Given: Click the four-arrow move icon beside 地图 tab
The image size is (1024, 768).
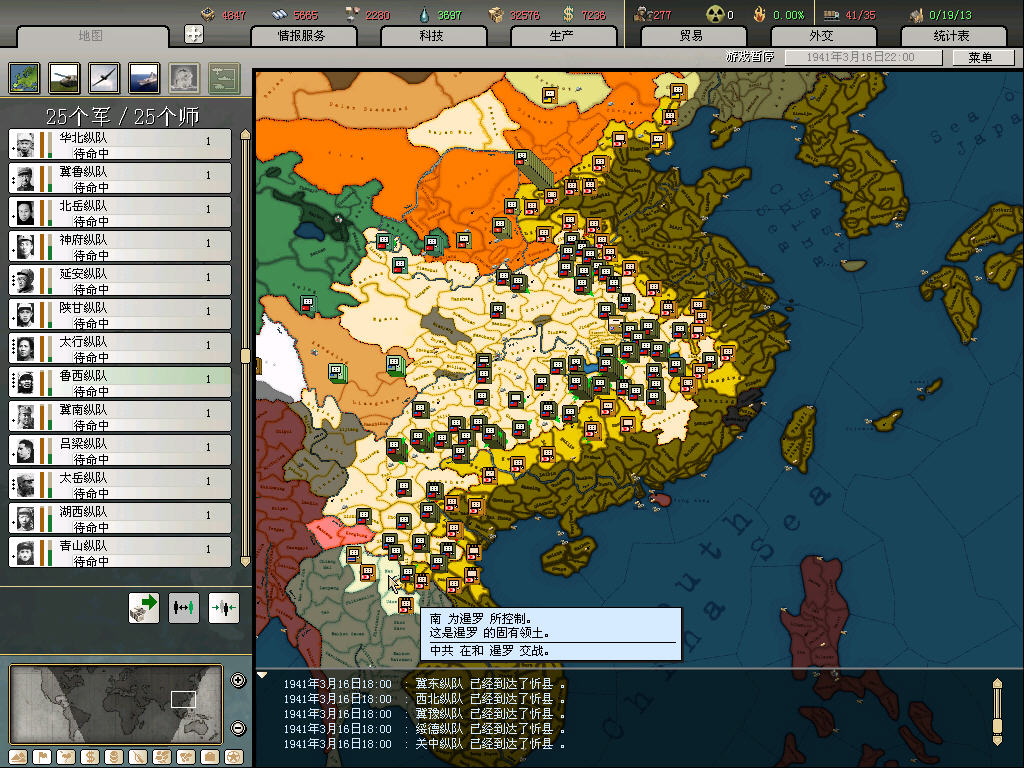Looking at the screenshot, I should tap(194, 34).
